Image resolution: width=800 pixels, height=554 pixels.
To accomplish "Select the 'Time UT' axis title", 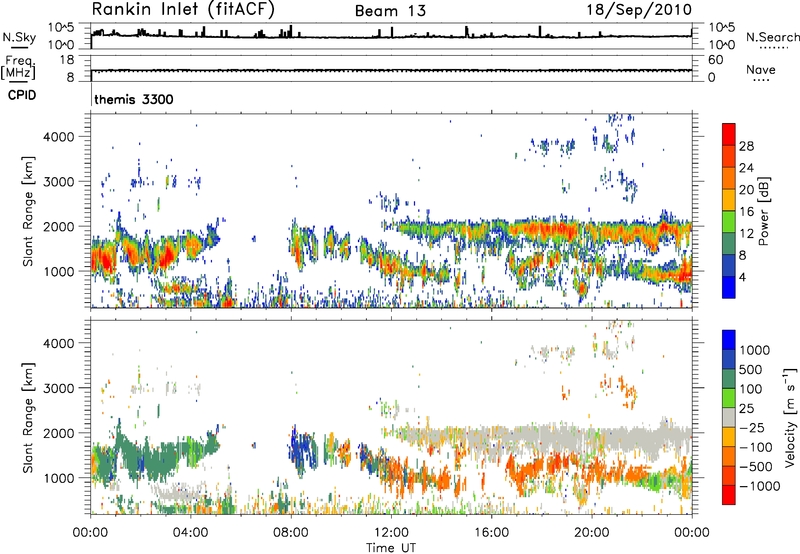I will point(391,547).
